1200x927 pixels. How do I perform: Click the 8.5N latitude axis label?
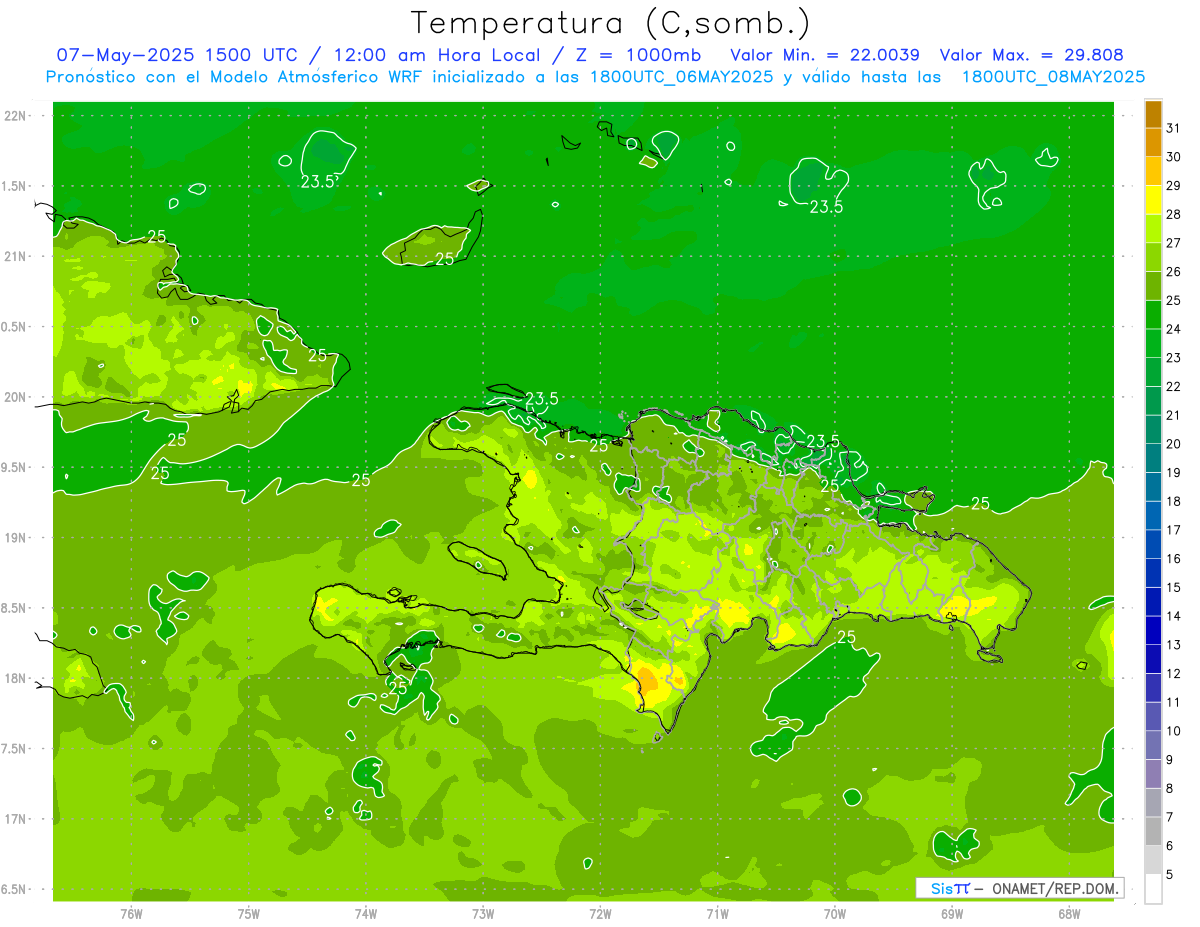click(14, 608)
